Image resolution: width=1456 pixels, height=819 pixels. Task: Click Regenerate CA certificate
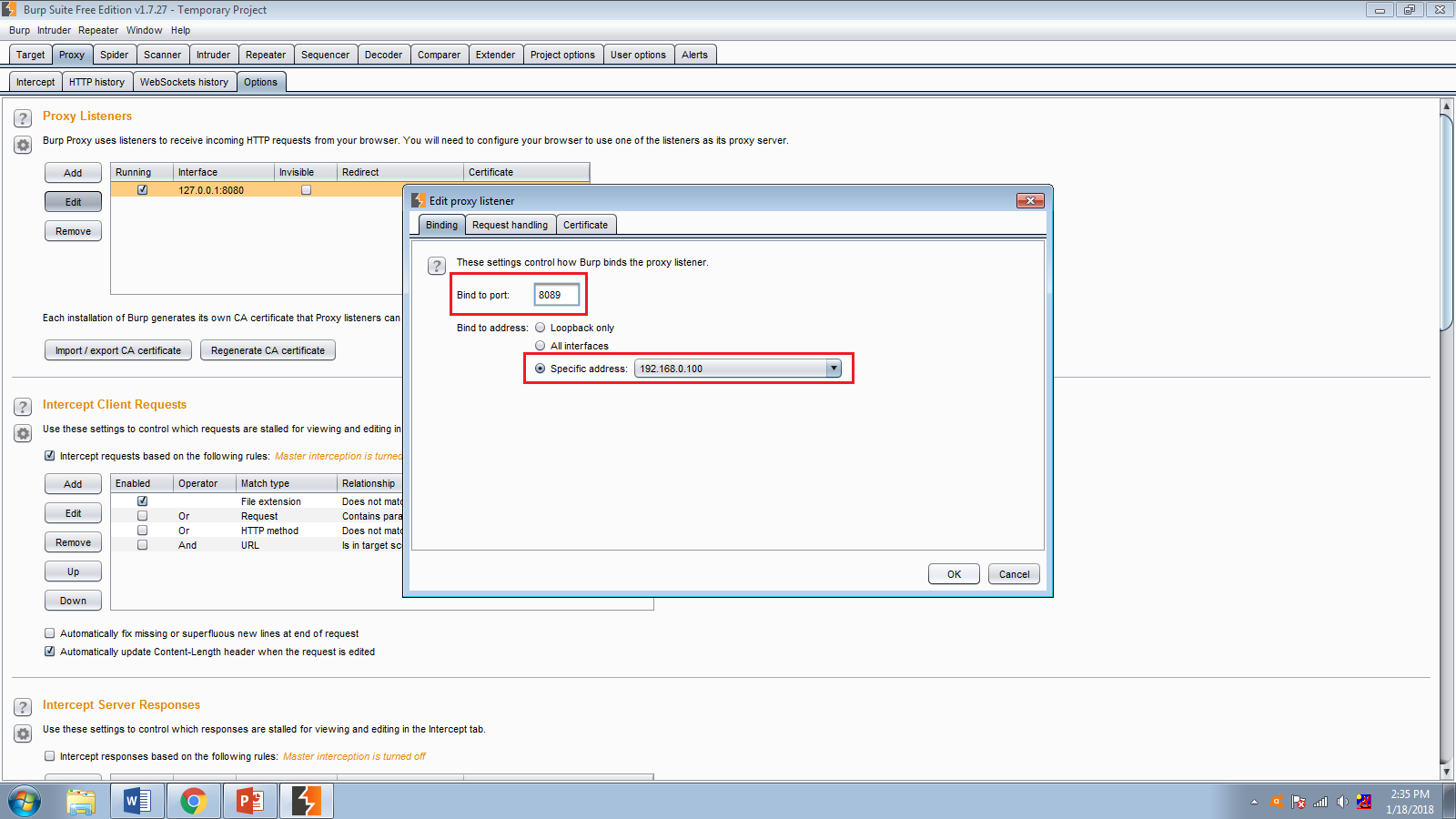tap(268, 350)
